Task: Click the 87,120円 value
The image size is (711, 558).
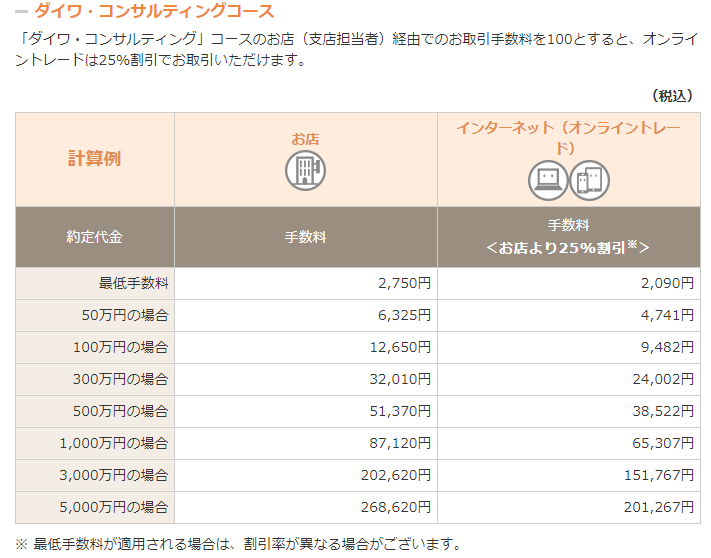Action: pyautogui.click(x=400, y=443)
